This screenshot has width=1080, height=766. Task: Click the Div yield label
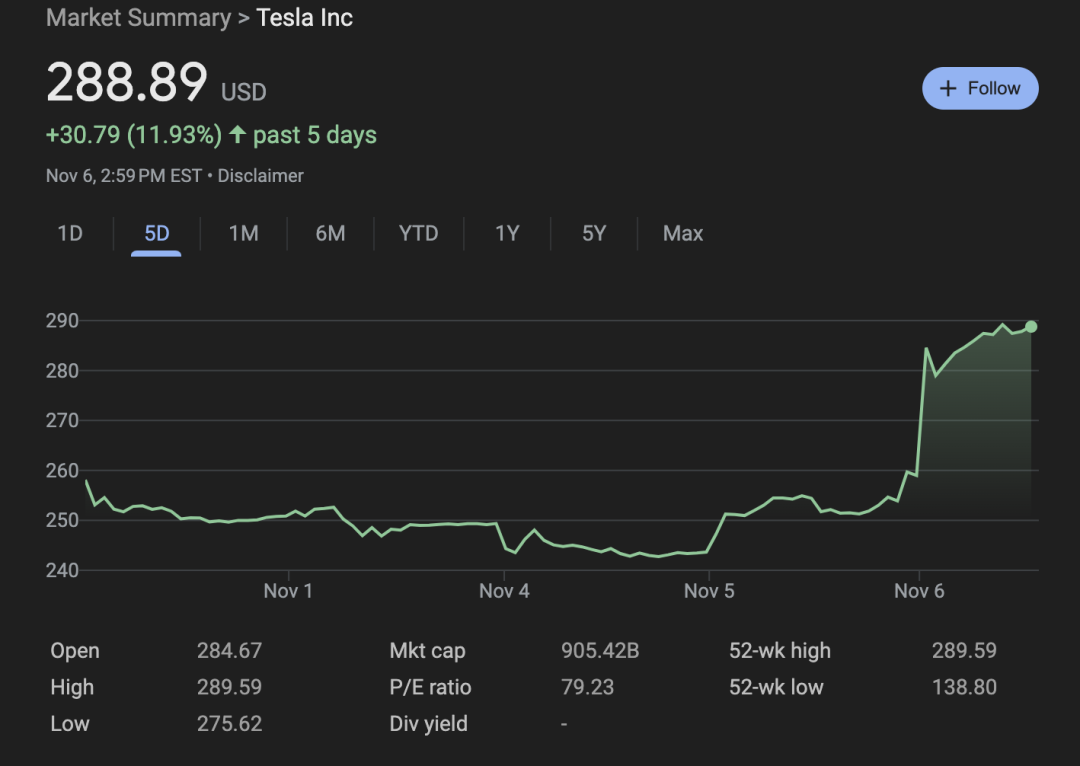(428, 724)
